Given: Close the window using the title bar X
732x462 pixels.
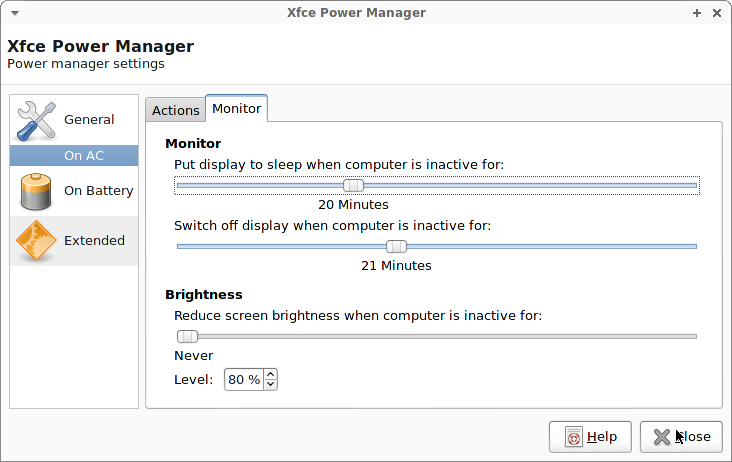Looking at the screenshot, I should tap(717, 13).
